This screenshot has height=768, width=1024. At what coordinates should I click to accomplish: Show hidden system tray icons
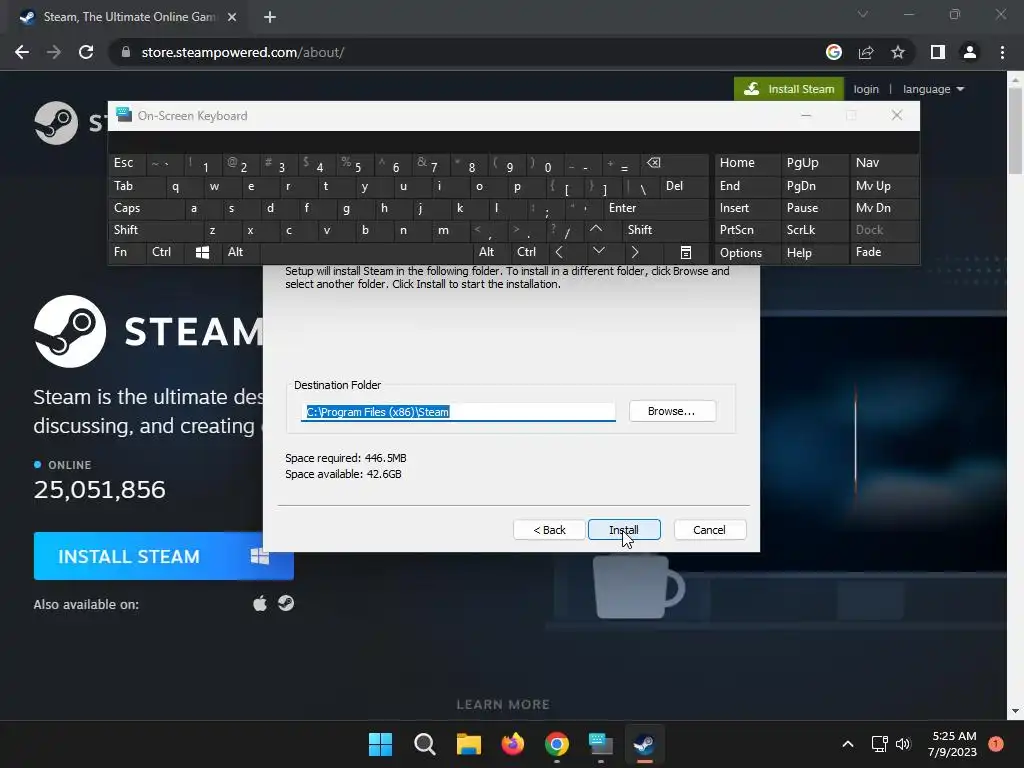pyautogui.click(x=848, y=744)
